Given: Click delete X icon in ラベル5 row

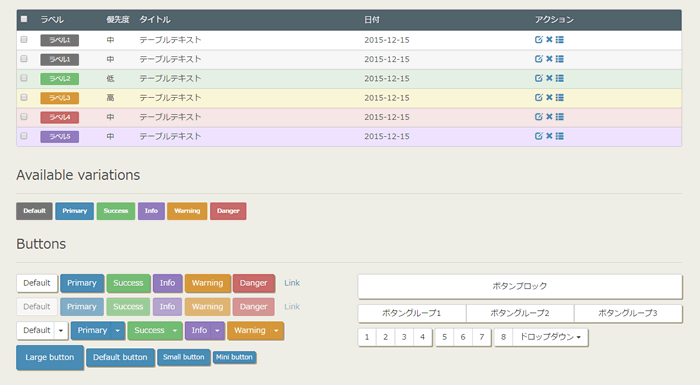Looking at the screenshot, I should 549,136.
